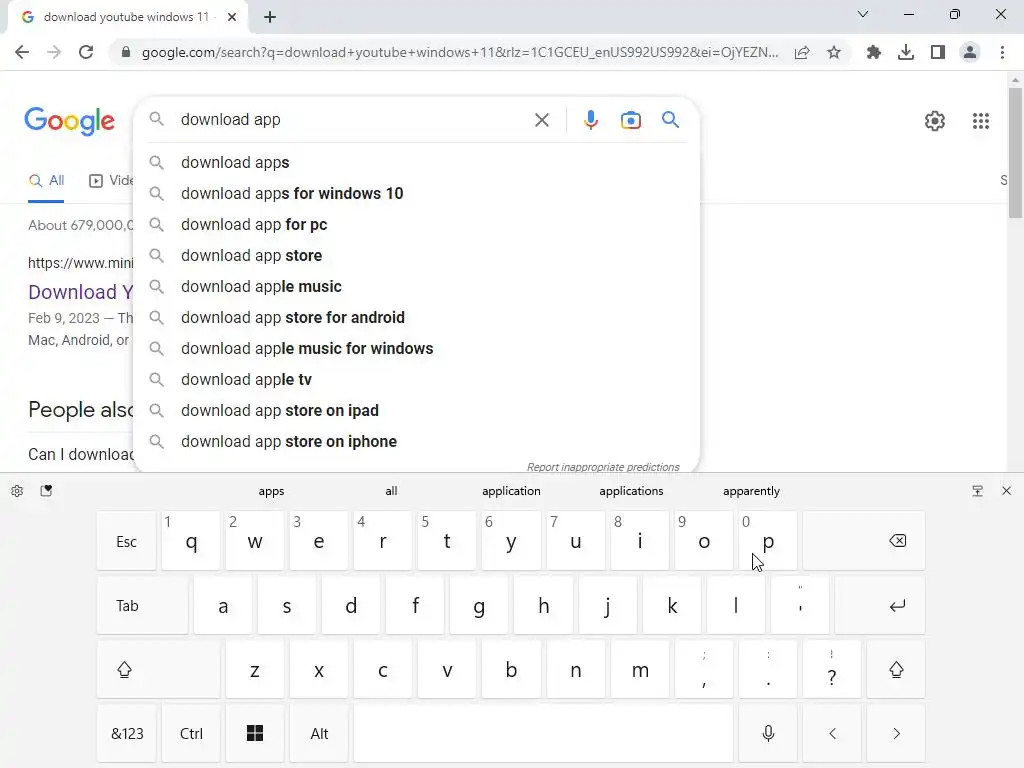This screenshot has width=1024, height=768.
Task: Tap the right arrow key
Action: point(896,733)
